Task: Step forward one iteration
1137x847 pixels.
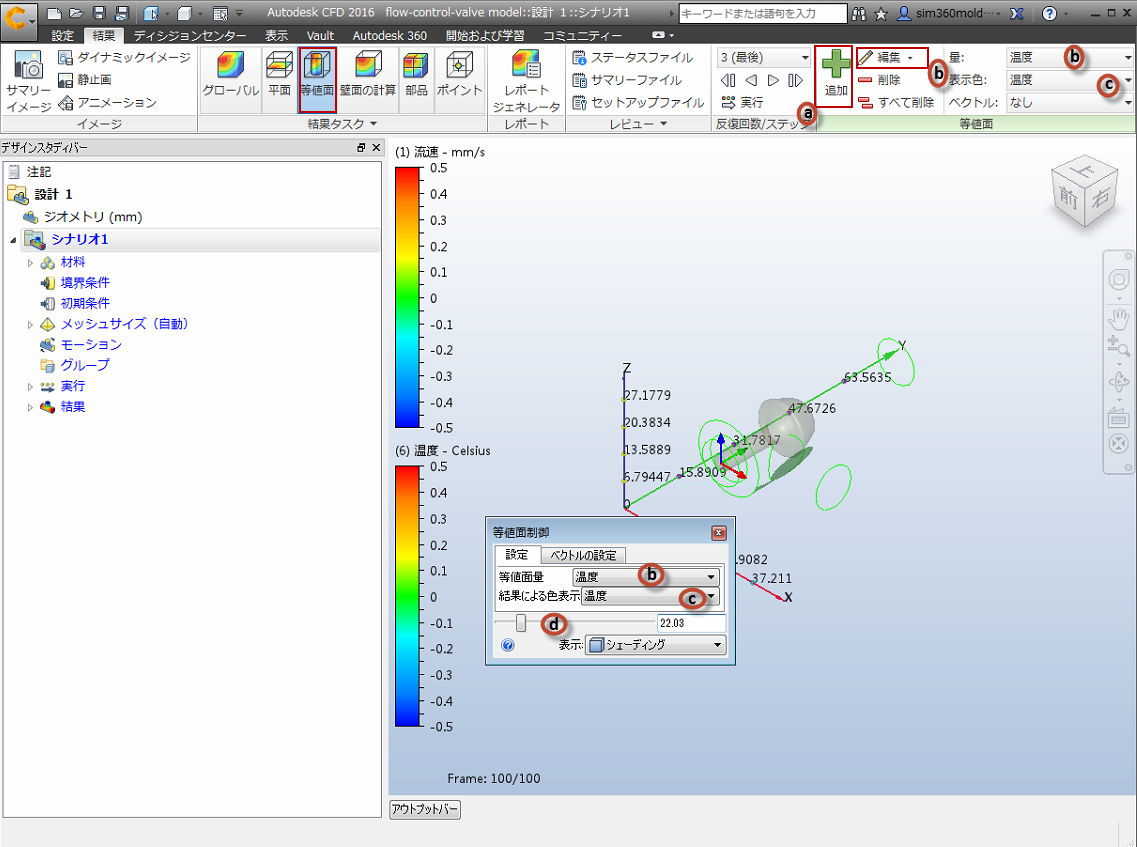Action: click(x=773, y=80)
